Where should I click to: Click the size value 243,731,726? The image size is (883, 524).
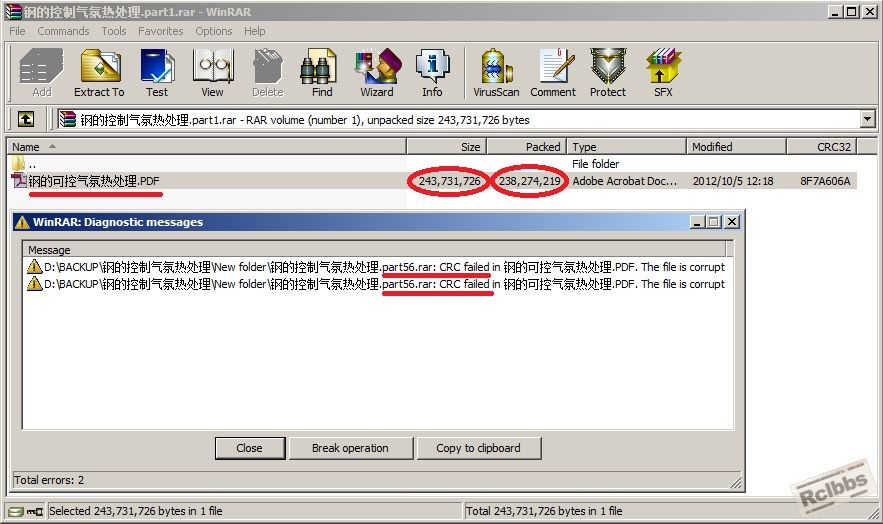(449, 181)
